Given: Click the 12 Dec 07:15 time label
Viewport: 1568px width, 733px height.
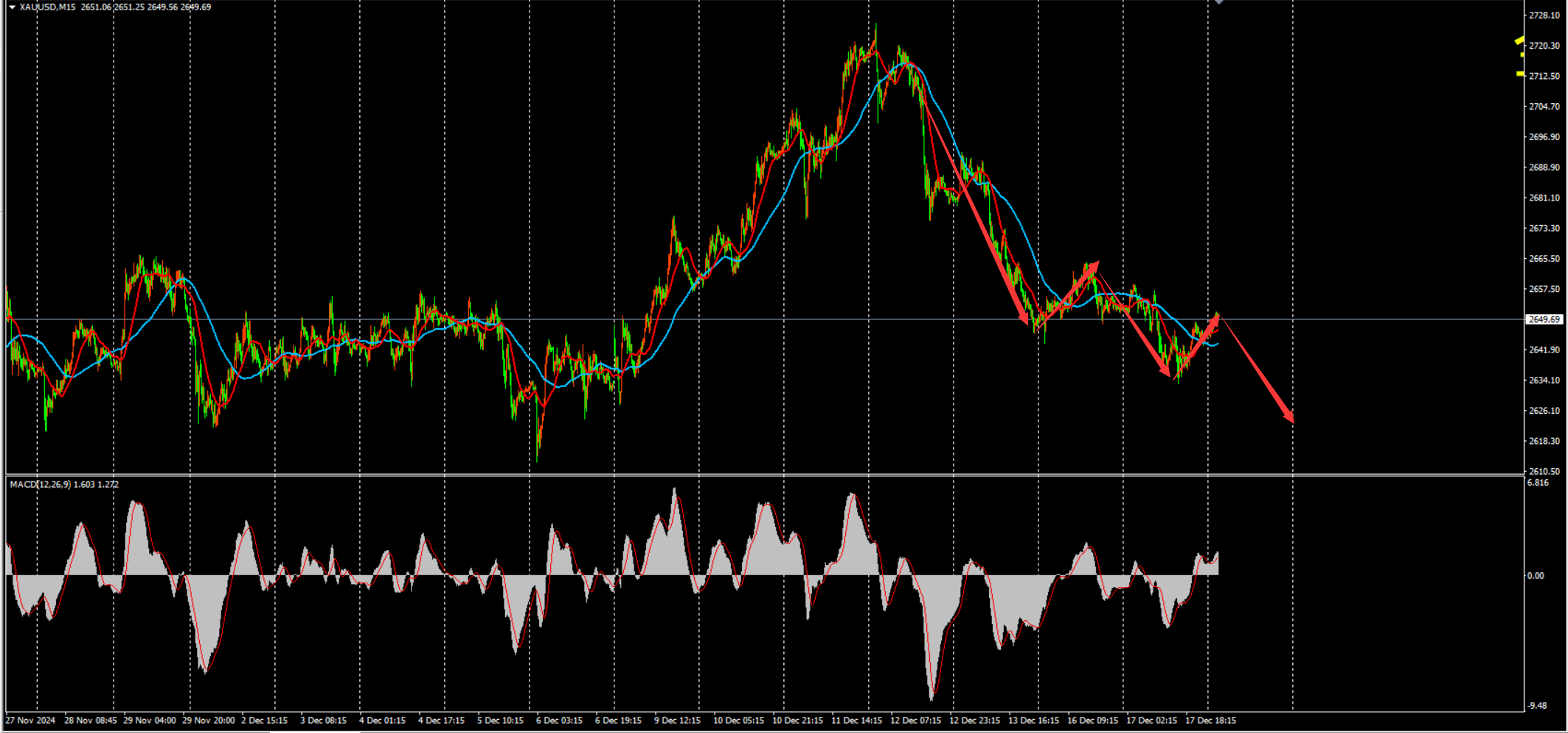Looking at the screenshot, I should click(x=916, y=720).
